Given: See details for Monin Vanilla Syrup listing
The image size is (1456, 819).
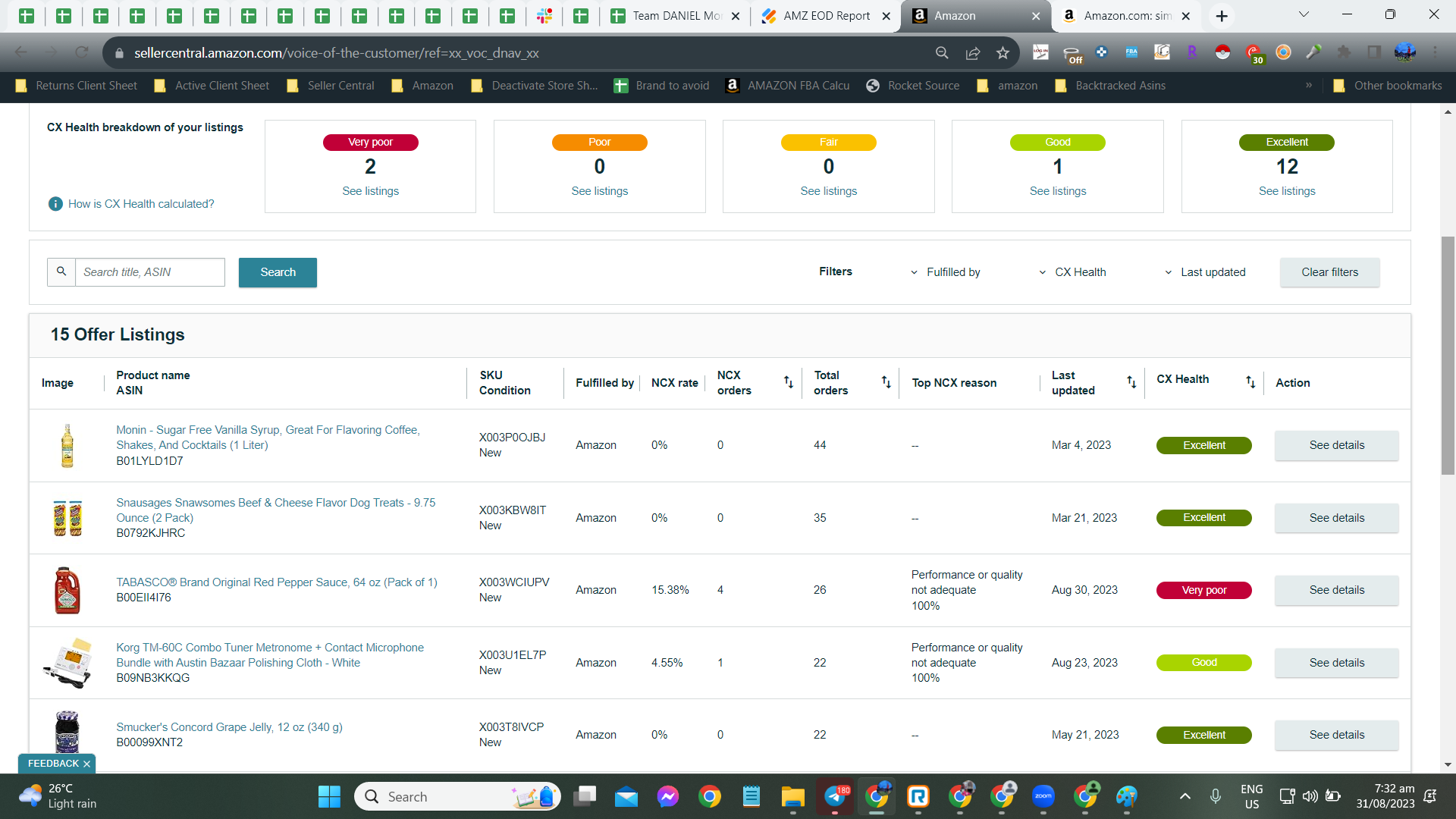Looking at the screenshot, I should pyautogui.click(x=1337, y=445).
